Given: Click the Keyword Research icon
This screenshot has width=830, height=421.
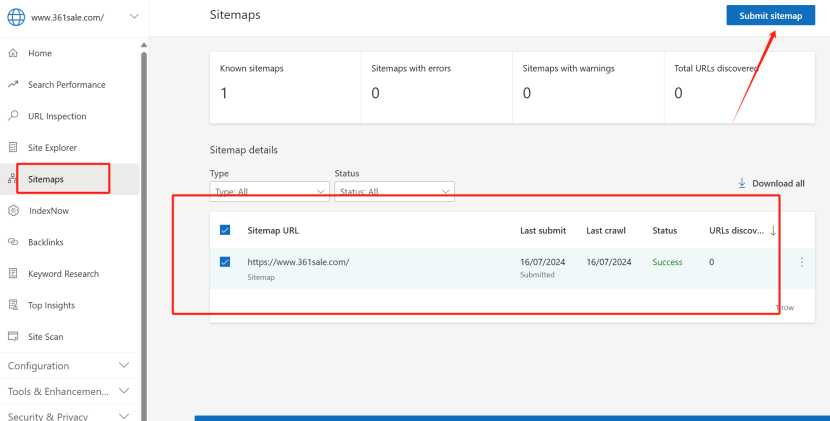Looking at the screenshot, I should click(x=13, y=274).
